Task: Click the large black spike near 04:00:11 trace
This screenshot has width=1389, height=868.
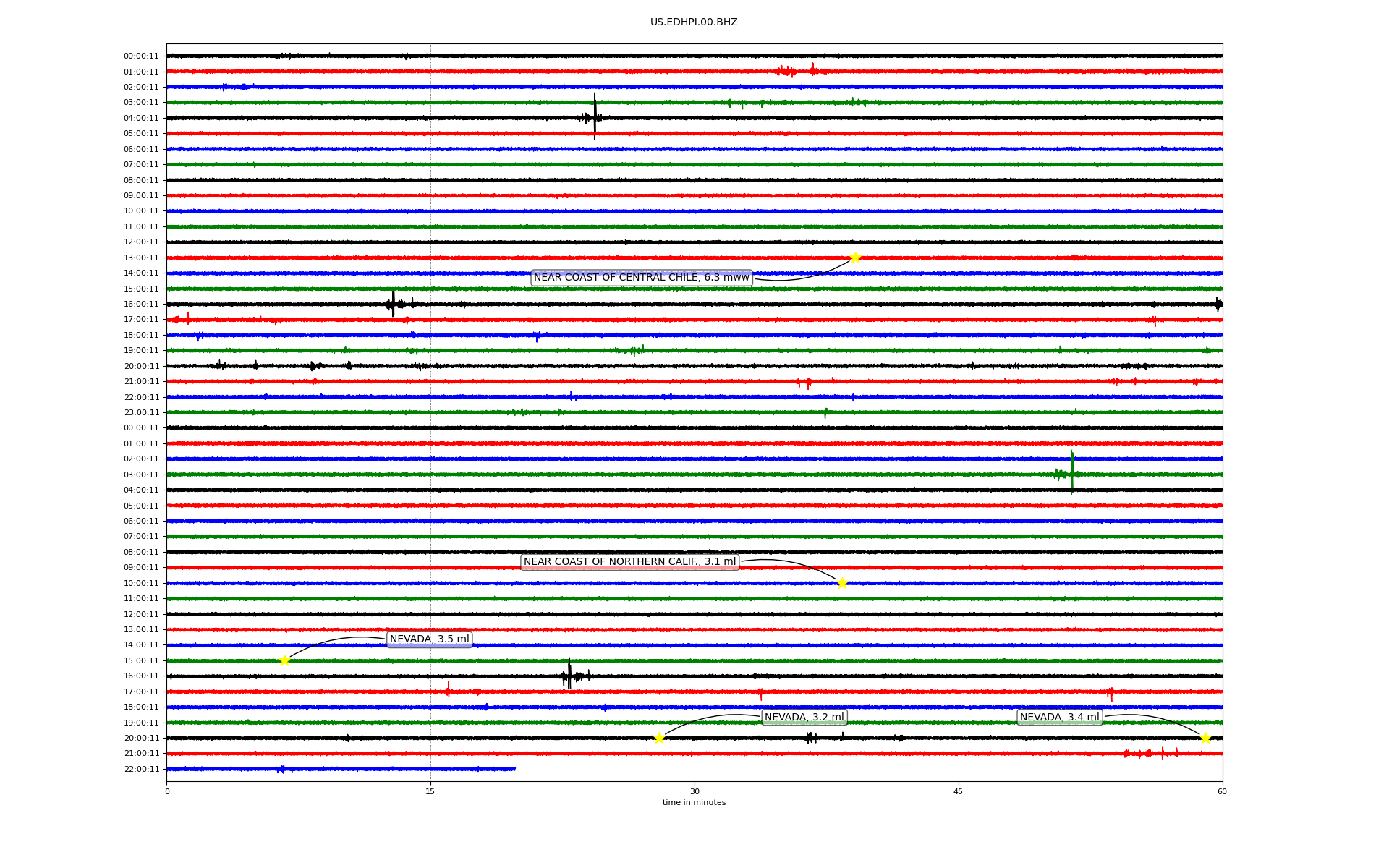Action: 595,116
